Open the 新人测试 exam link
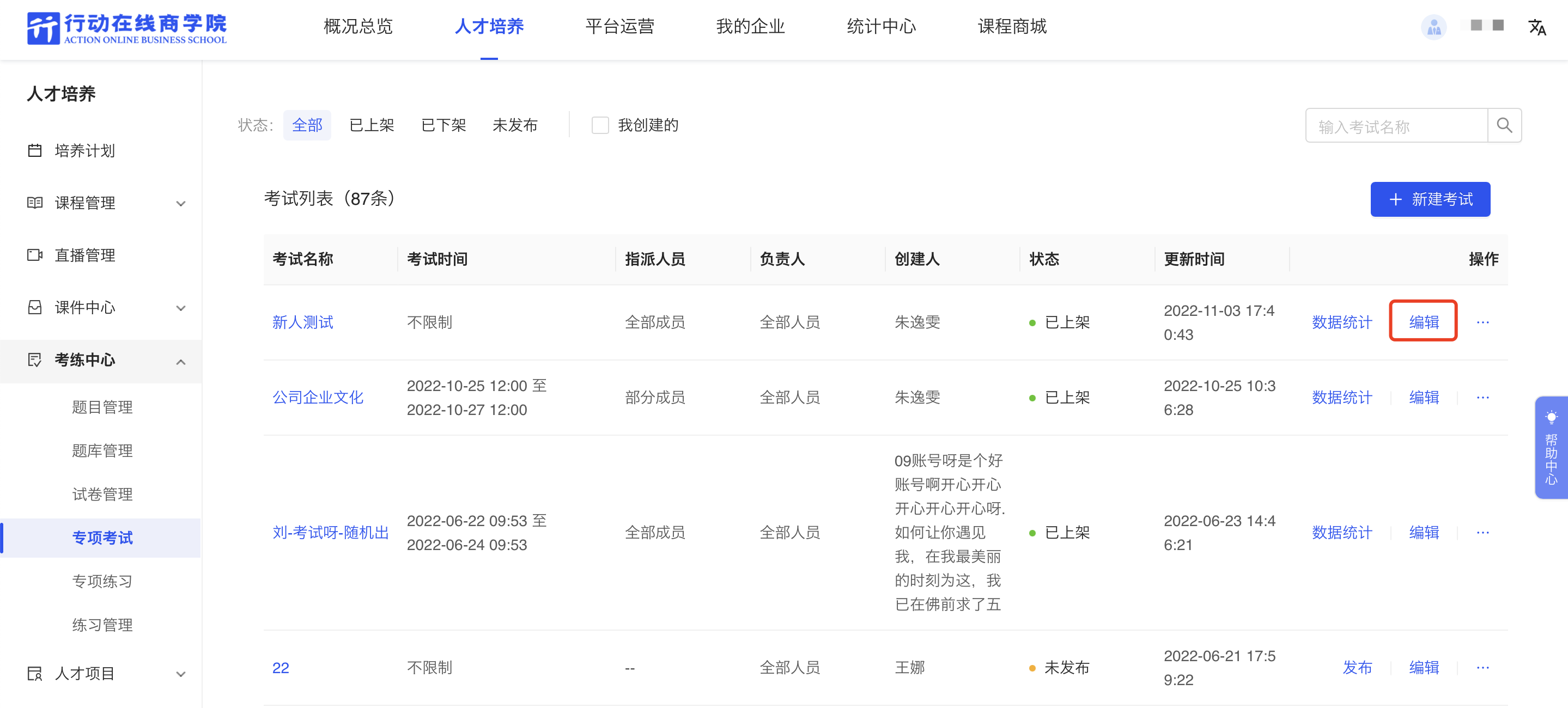The image size is (1568, 708). click(x=302, y=322)
